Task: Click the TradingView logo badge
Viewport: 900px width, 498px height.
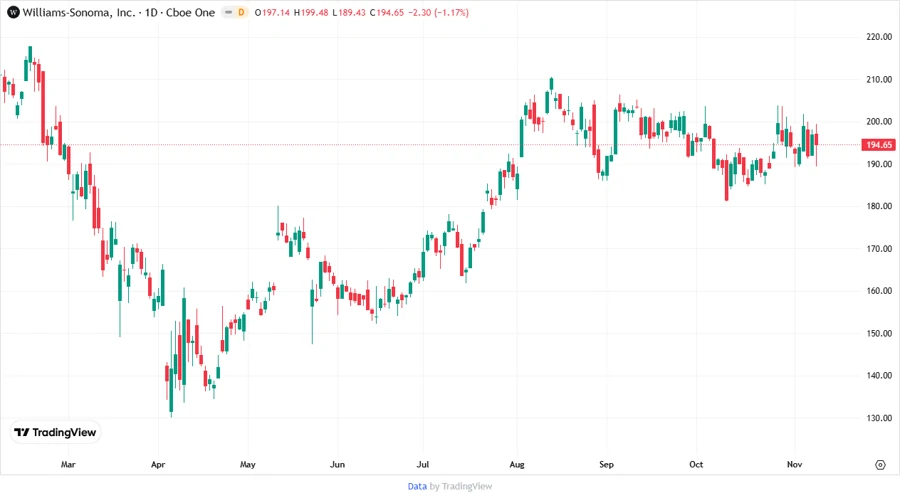Action: [55, 433]
